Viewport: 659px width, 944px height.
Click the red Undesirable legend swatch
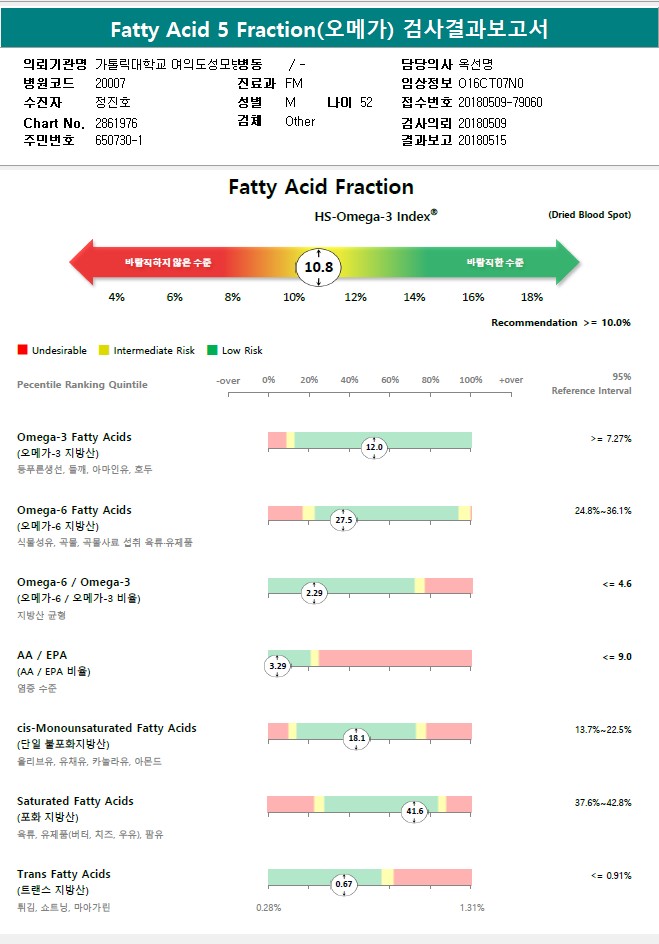pyautogui.click(x=22, y=350)
